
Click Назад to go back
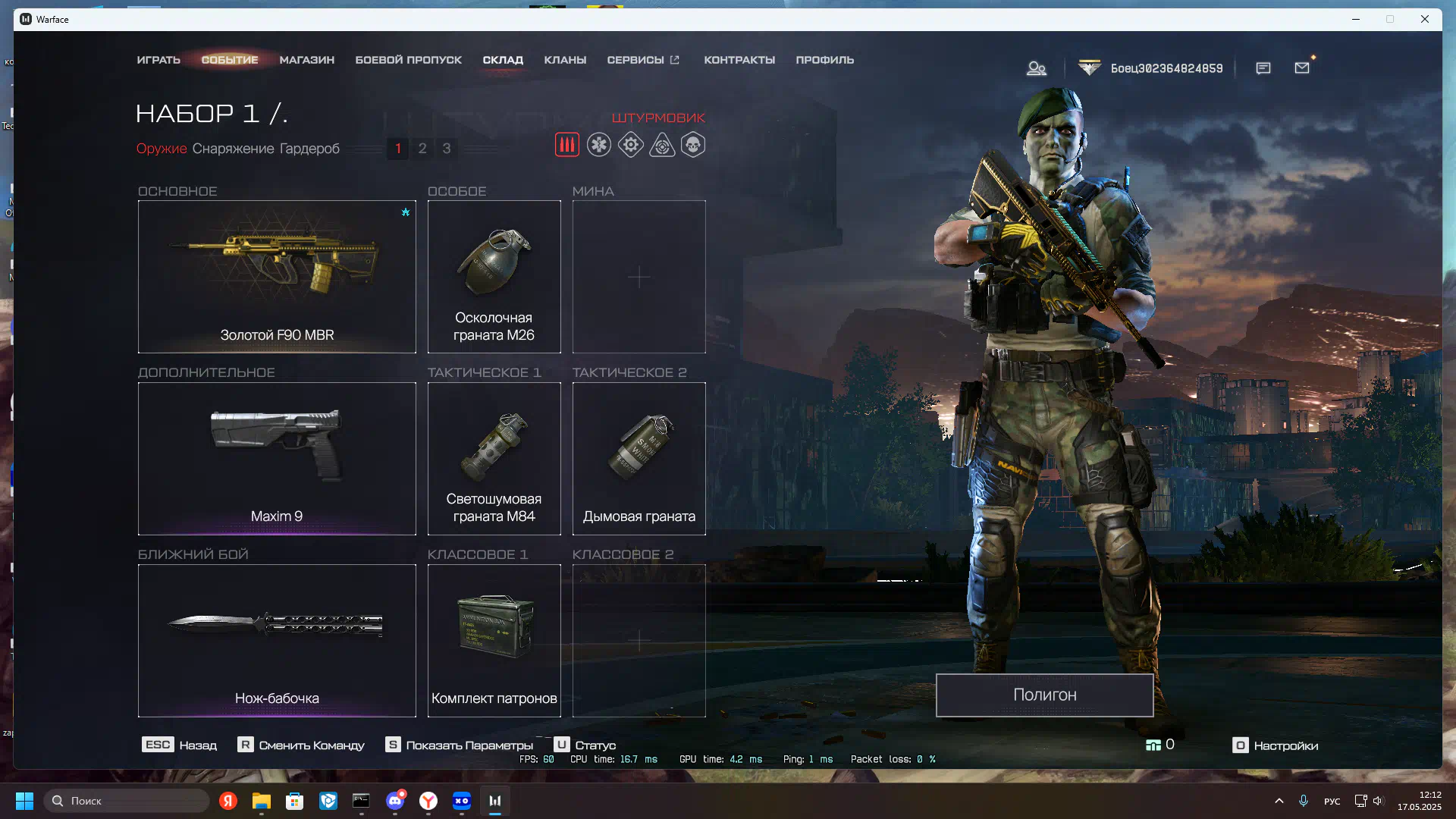click(198, 745)
